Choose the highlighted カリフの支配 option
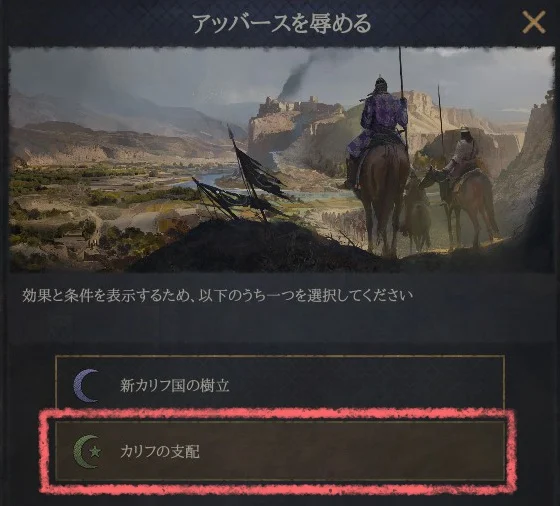560x506 pixels. 280,451
